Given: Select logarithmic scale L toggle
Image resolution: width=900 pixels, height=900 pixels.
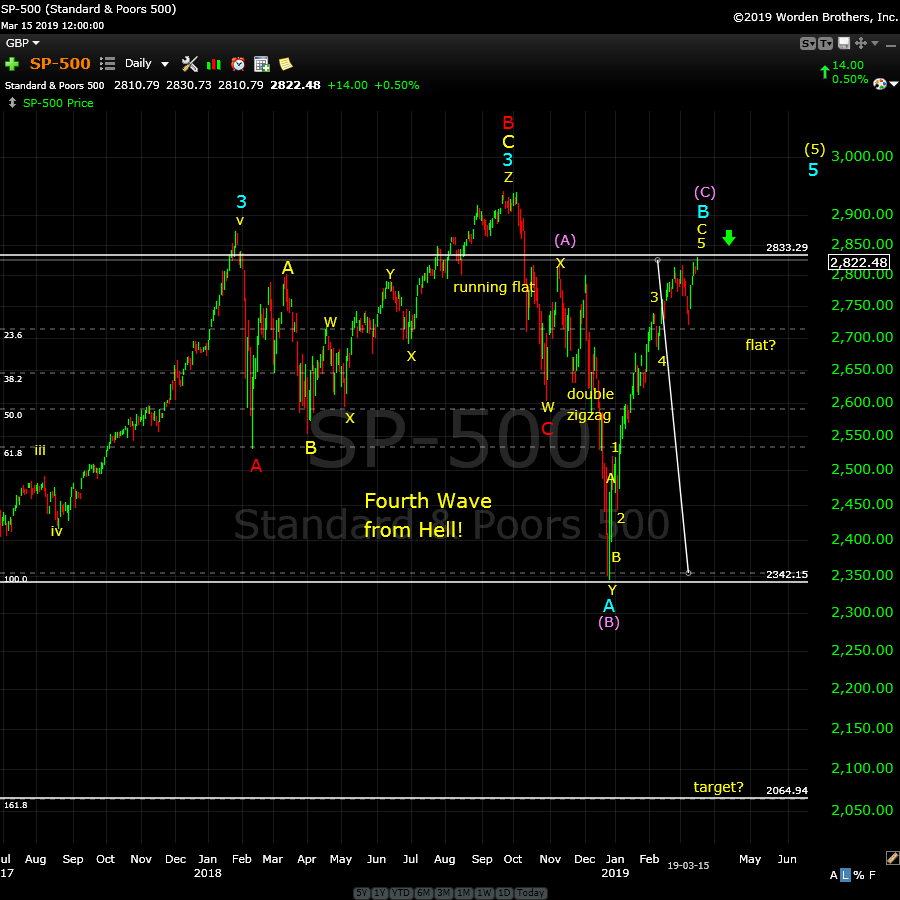Looking at the screenshot, I should 845,875.
